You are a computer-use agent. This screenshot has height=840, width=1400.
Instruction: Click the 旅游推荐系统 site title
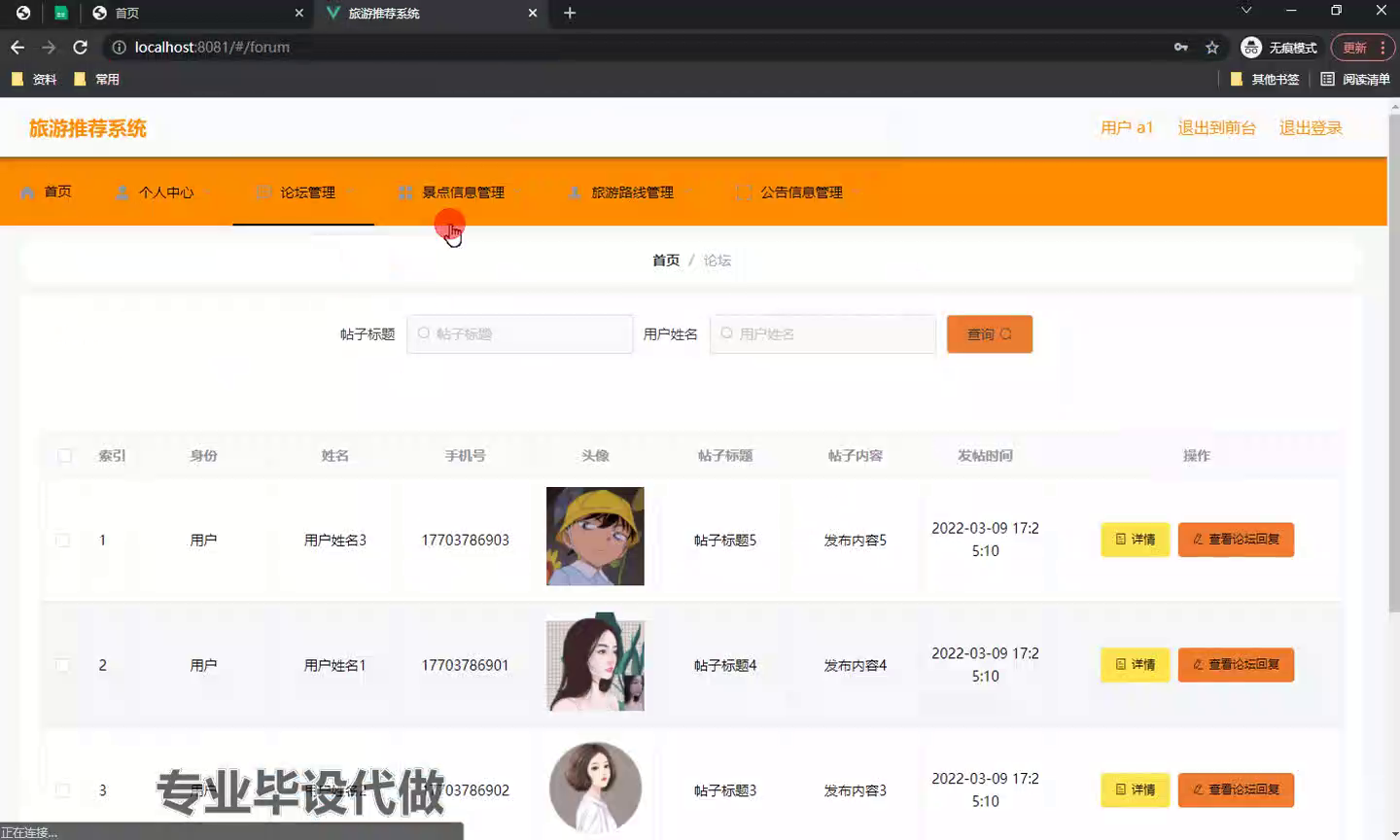87,128
